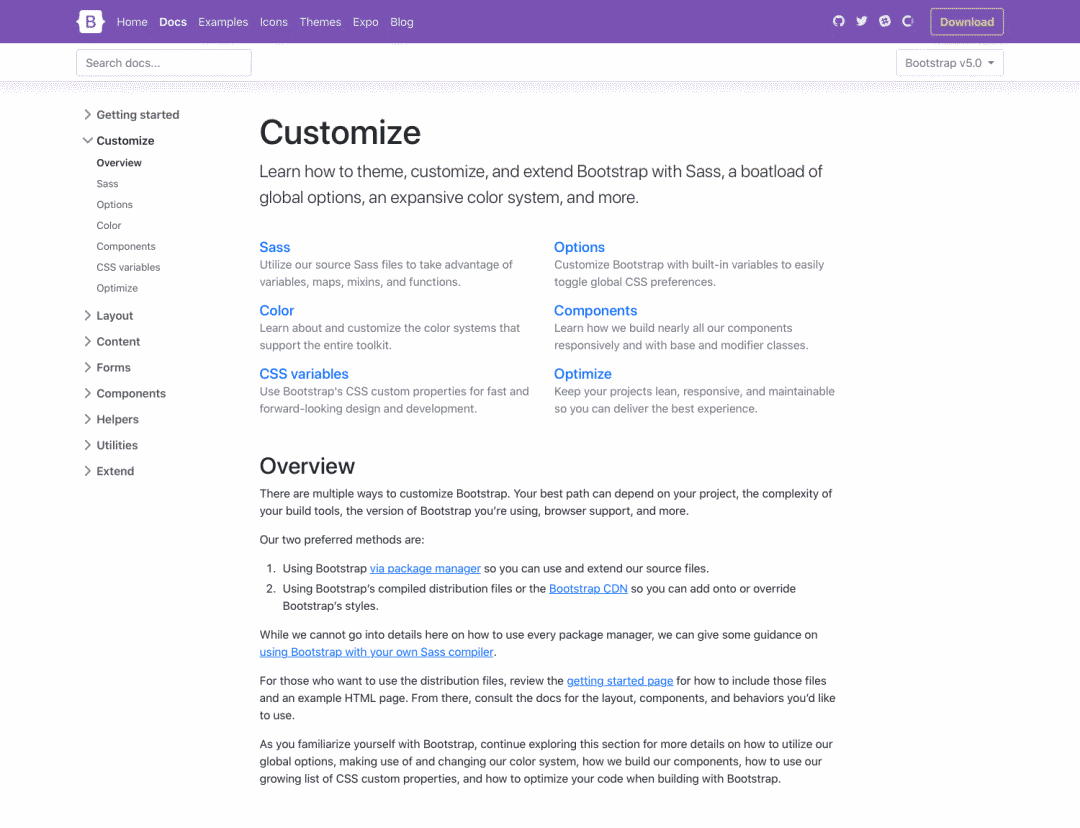Go to Examples in the top navbar
Viewport: 1080px width, 828px height.
(223, 22)
